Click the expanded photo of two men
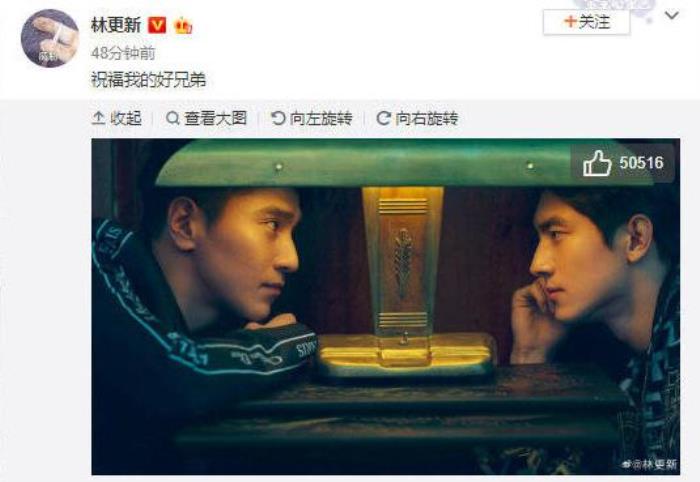The width and height of the screenshot is (700, 482). pyautogui.click(x=386, y=307)
